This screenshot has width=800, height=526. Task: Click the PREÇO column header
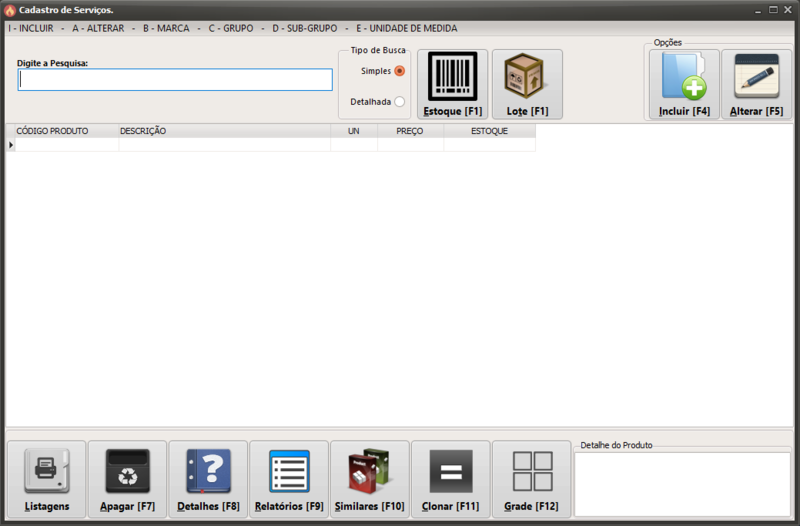(410, 131)
